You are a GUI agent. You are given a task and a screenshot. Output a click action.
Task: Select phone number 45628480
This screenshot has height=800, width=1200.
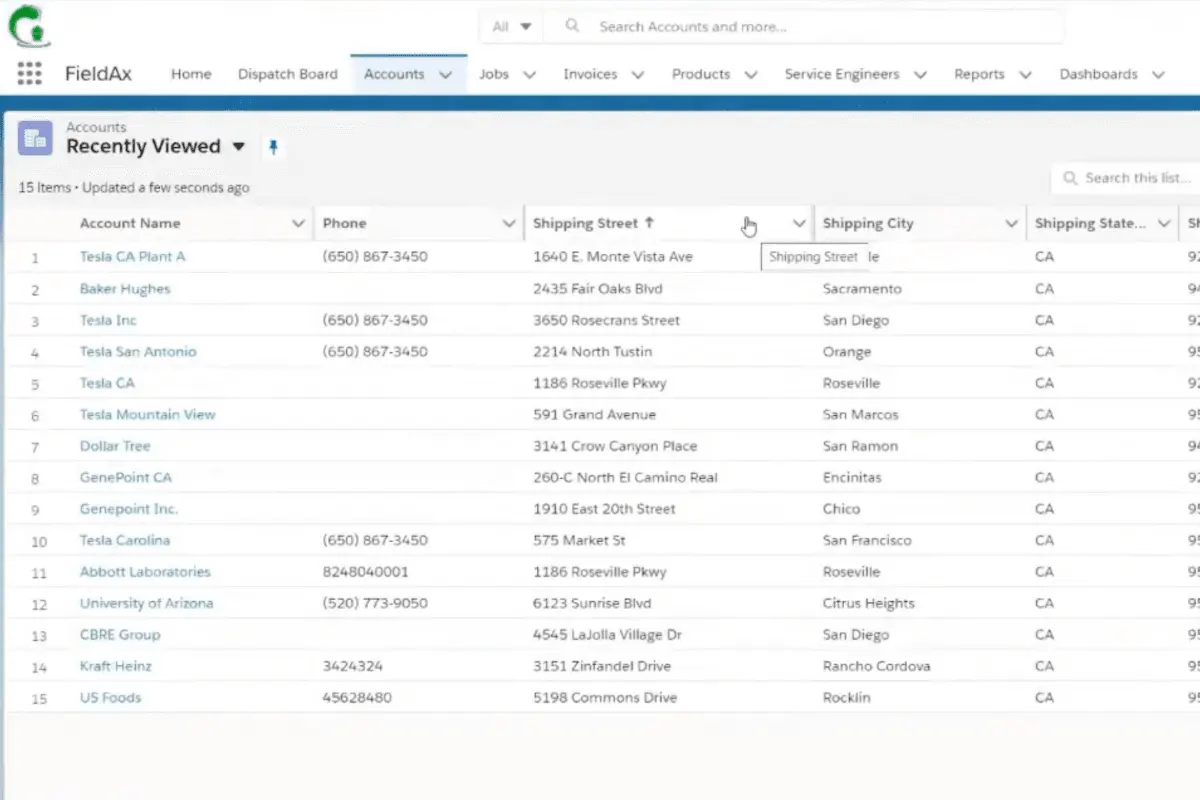pyautogui.click(x=357, y=697)
